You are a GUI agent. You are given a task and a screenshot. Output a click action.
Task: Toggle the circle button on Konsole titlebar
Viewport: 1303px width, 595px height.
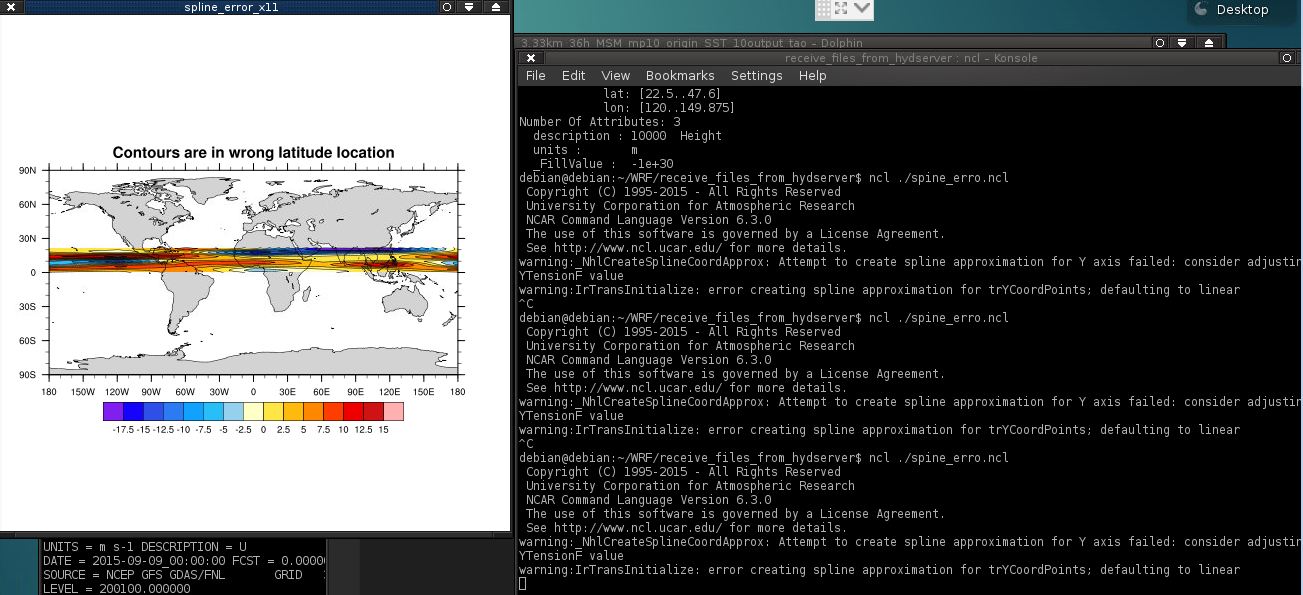(1287, 58)
